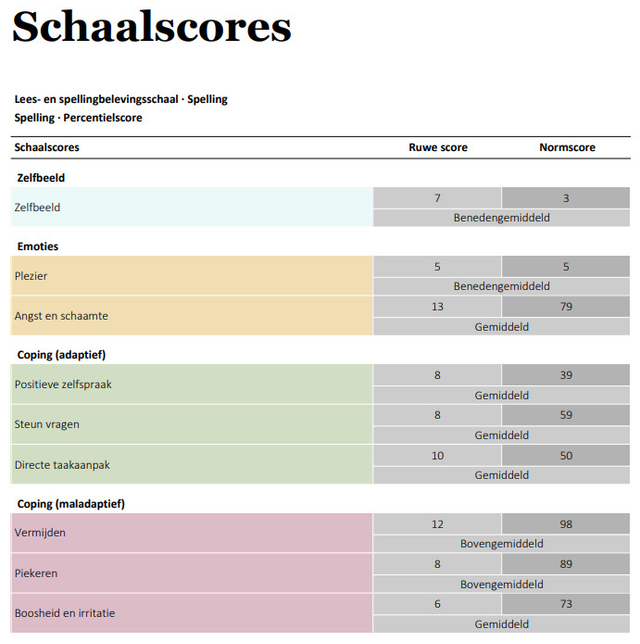Click the Steun vragen row label
Image resolution: width=640 pixels, height=644 pixels.
(x=47, y=424)
